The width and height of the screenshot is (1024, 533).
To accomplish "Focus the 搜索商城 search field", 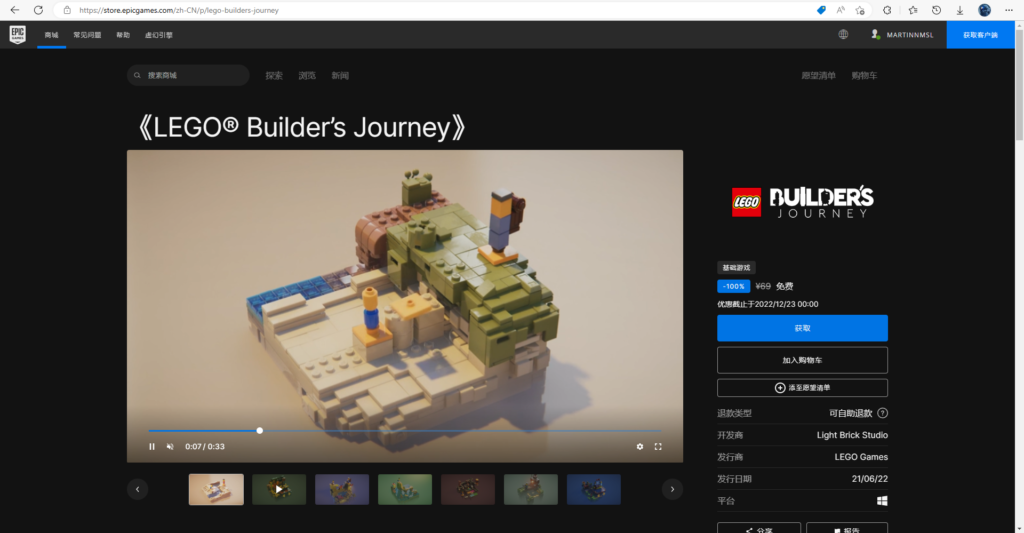I will tap(188, 75).
